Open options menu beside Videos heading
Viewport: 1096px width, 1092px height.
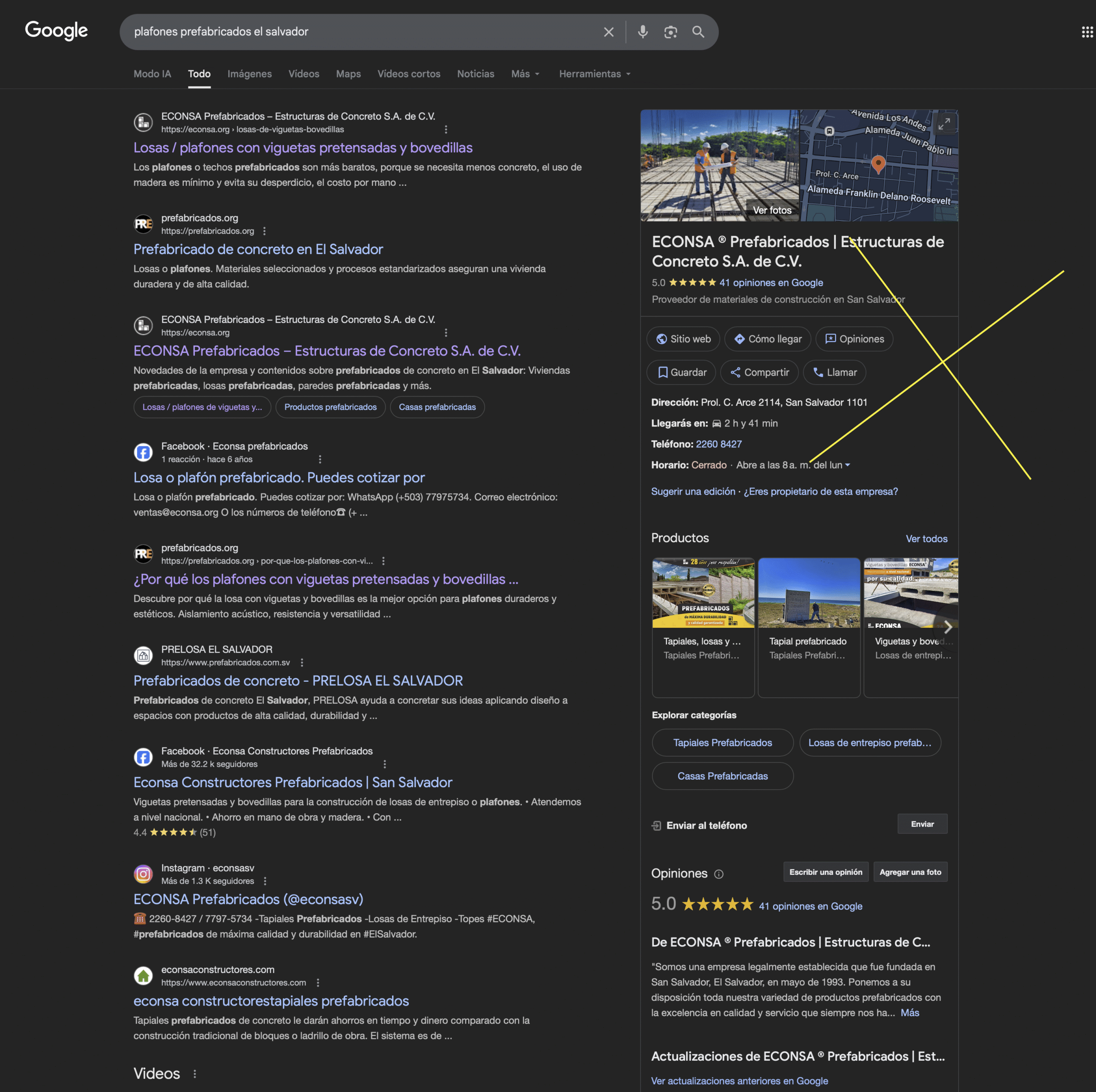tap(194, 1074)
